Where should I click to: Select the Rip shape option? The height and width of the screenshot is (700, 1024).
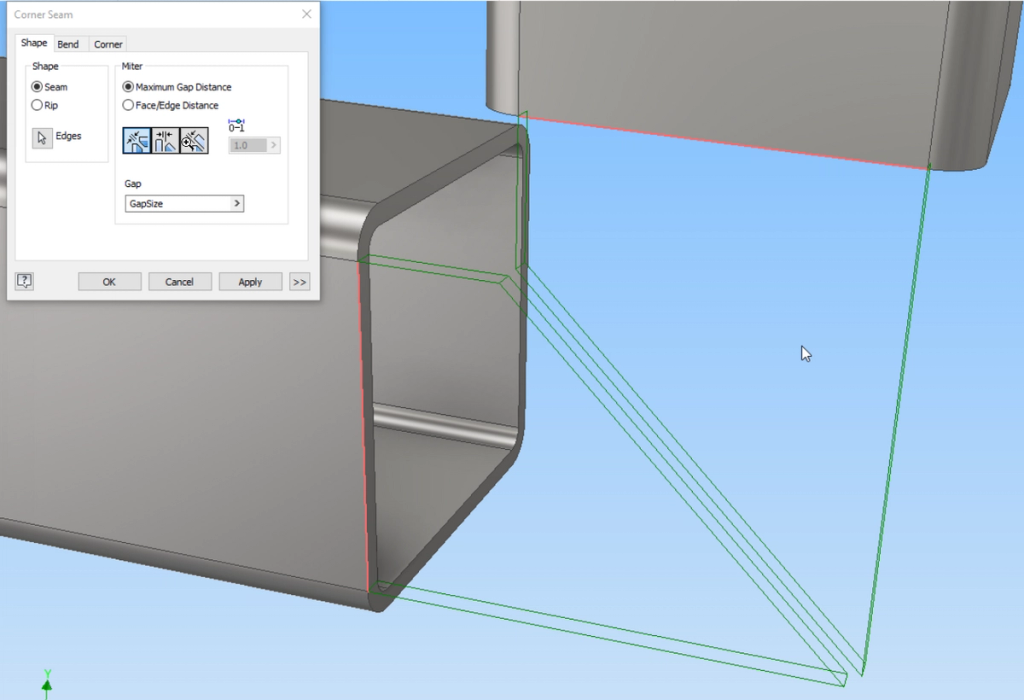37,104
